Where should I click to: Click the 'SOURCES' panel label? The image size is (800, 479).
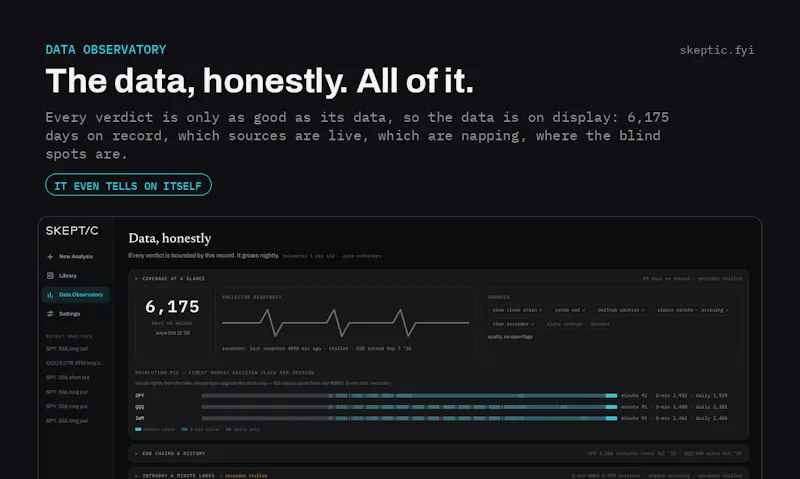click(498, 297)
